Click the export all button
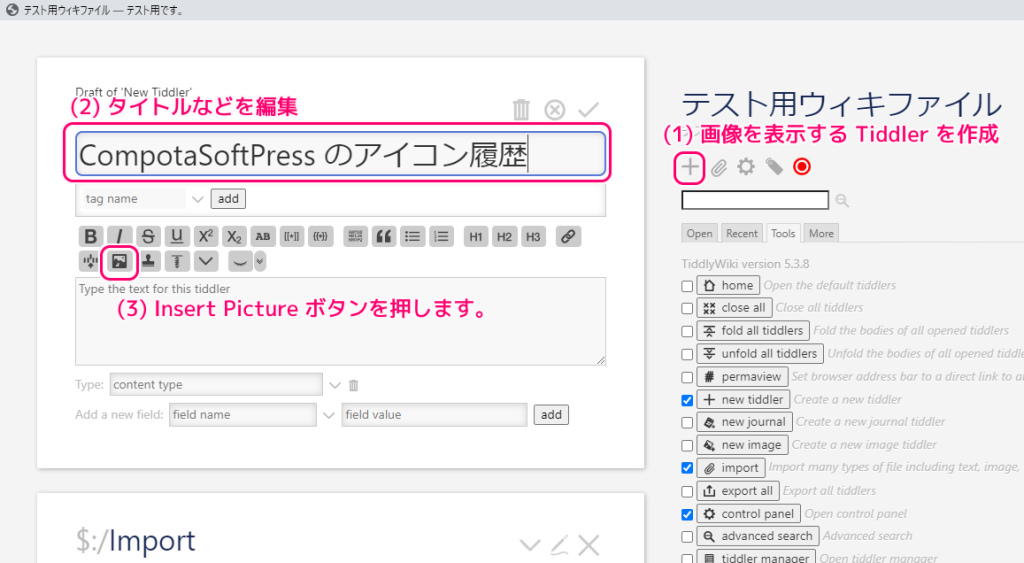The width and height of the screenshot is (1024, 563). tap(738, 491)
